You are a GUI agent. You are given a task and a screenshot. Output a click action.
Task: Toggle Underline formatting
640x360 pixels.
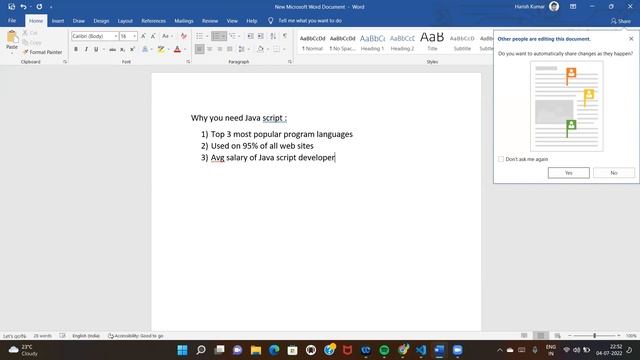(x=96, y=49)
